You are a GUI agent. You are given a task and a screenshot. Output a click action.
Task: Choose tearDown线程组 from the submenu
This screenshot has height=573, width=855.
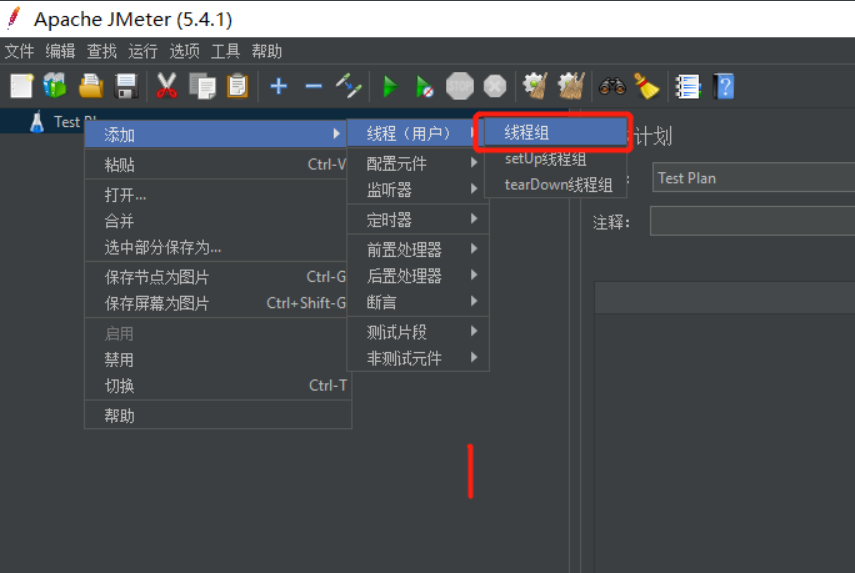[555, 185]
